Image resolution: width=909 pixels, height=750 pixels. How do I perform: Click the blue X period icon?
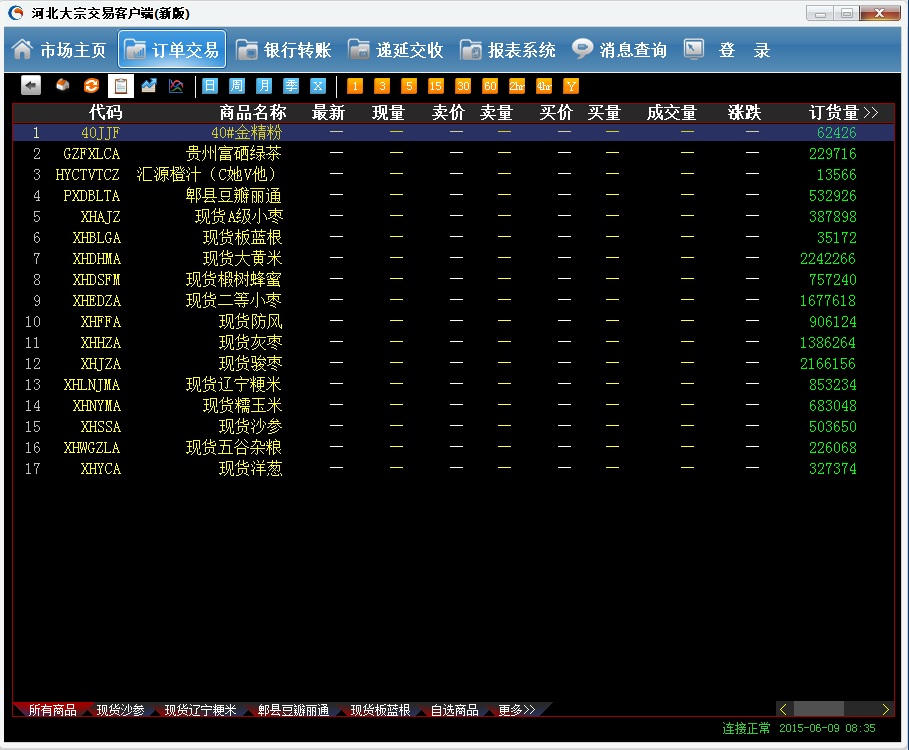(318, 86)
